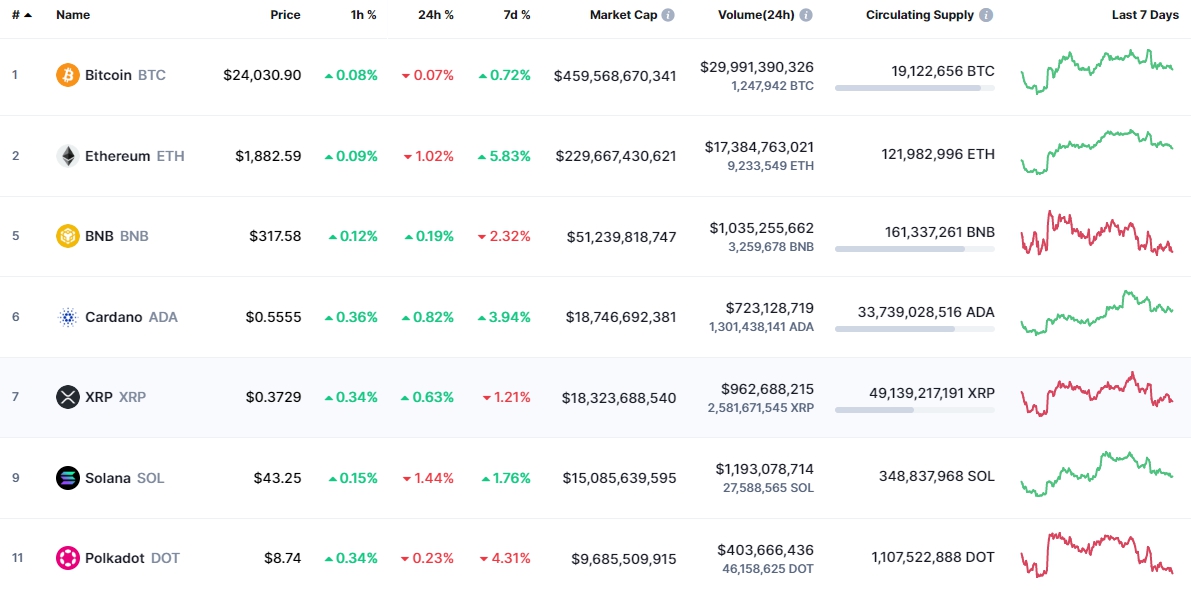Click the Solana coin logo
The image size is (1191, 596).
point(68,478)
